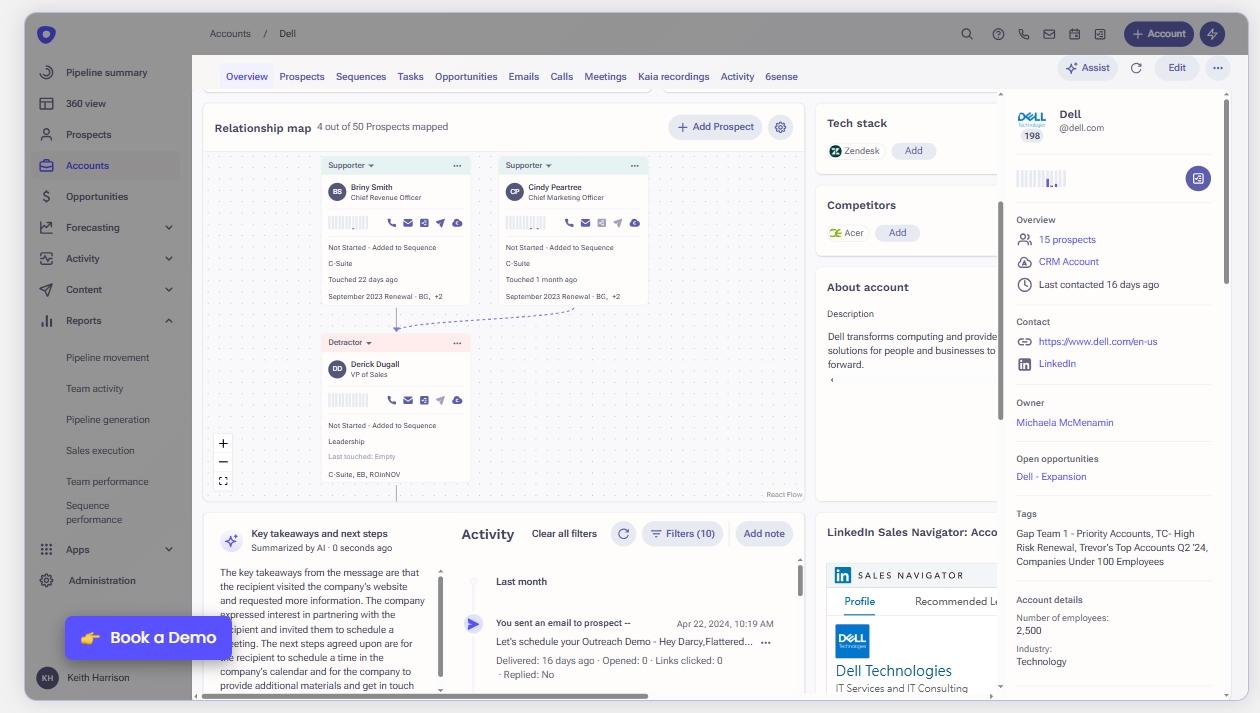
Task: Change Derick Dugall's Detractor role dropdown
Action: pyautogui.click(x=350, y=343)
